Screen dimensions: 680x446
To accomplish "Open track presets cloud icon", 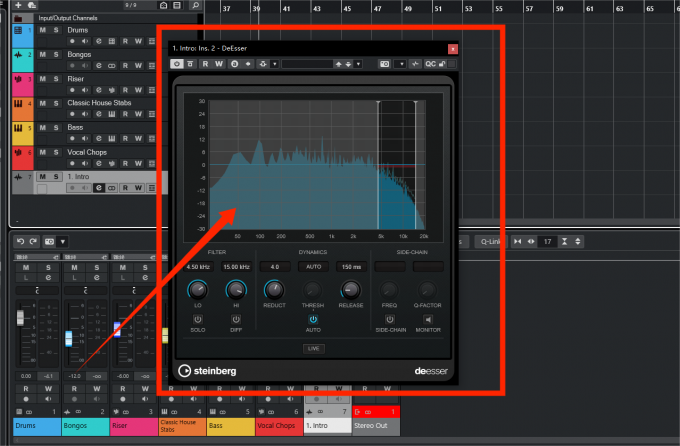I will pos(32,5).
